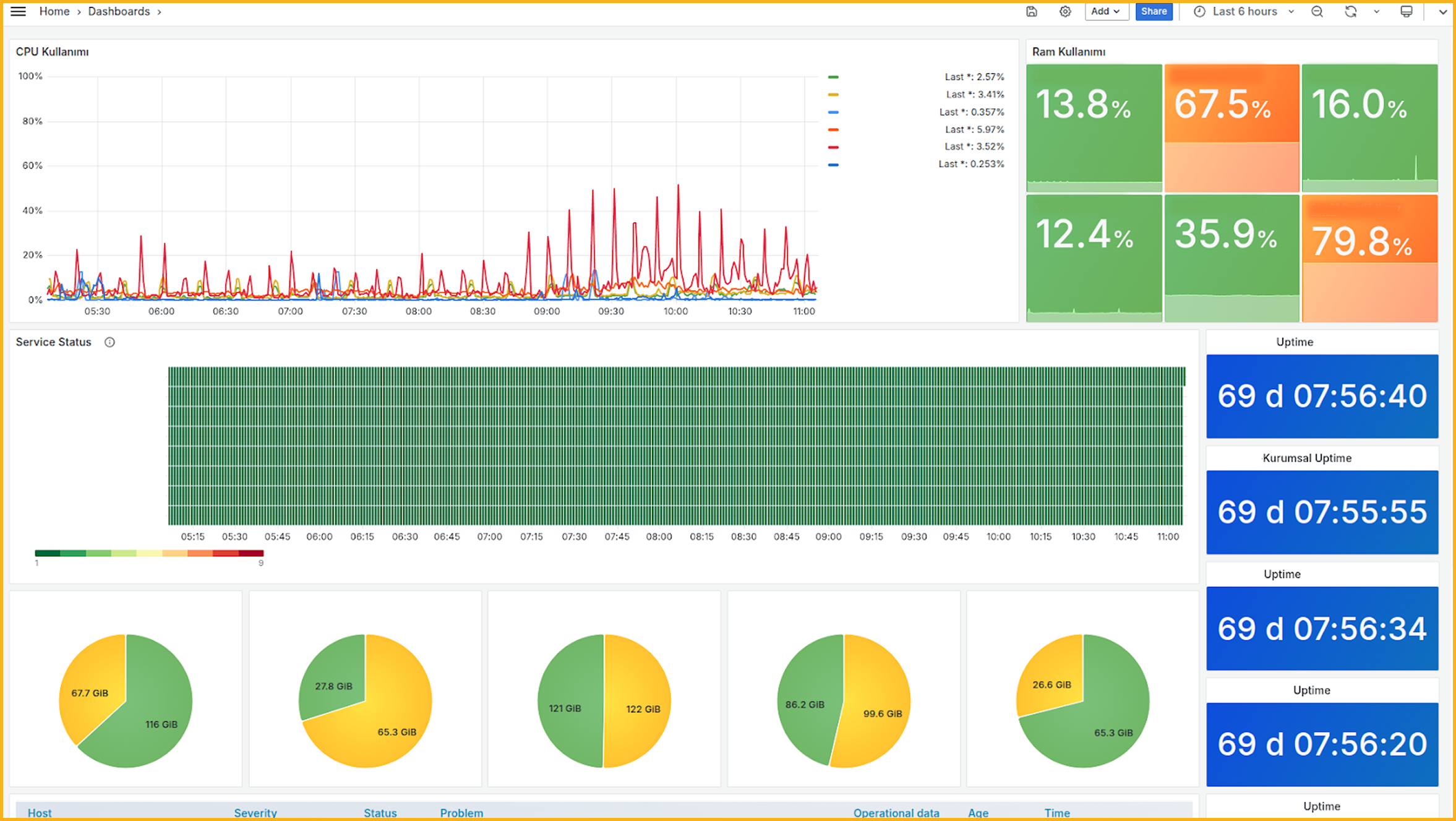Screen dimensions: 1456x821
Task: Click the save dashboard icon
Action: click(x=1031, y=11)
